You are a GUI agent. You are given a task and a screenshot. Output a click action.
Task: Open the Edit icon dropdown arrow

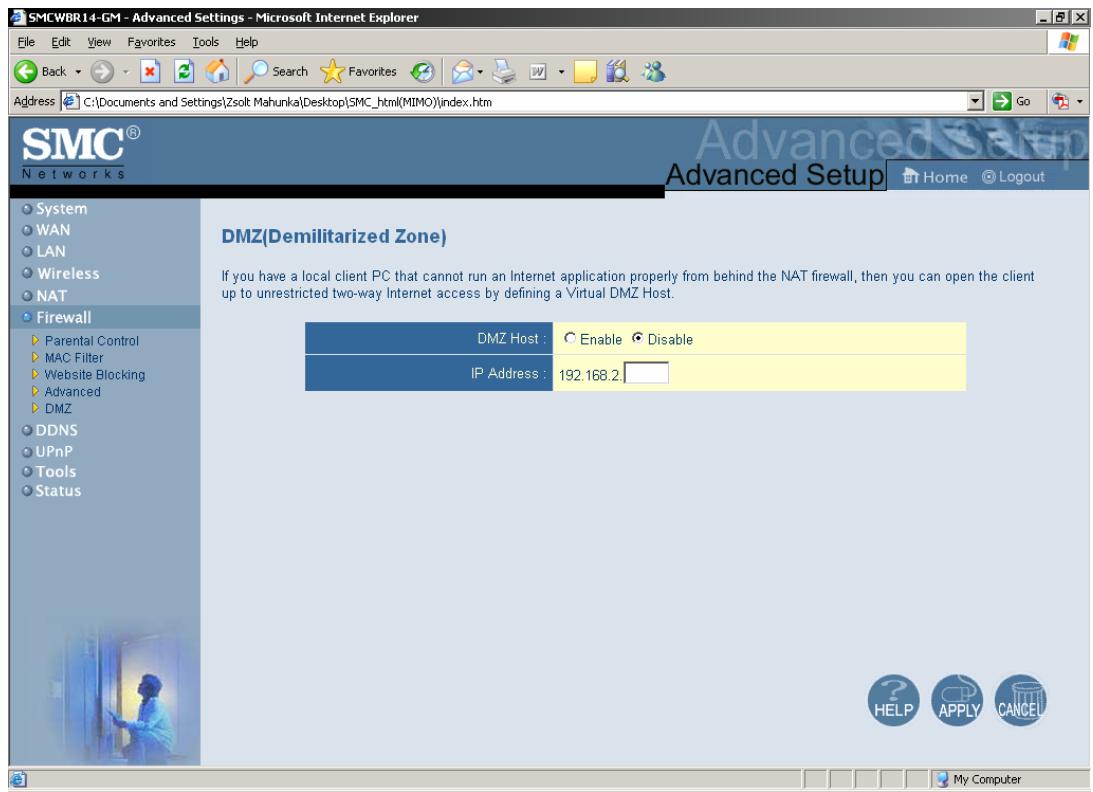(561, 71)
